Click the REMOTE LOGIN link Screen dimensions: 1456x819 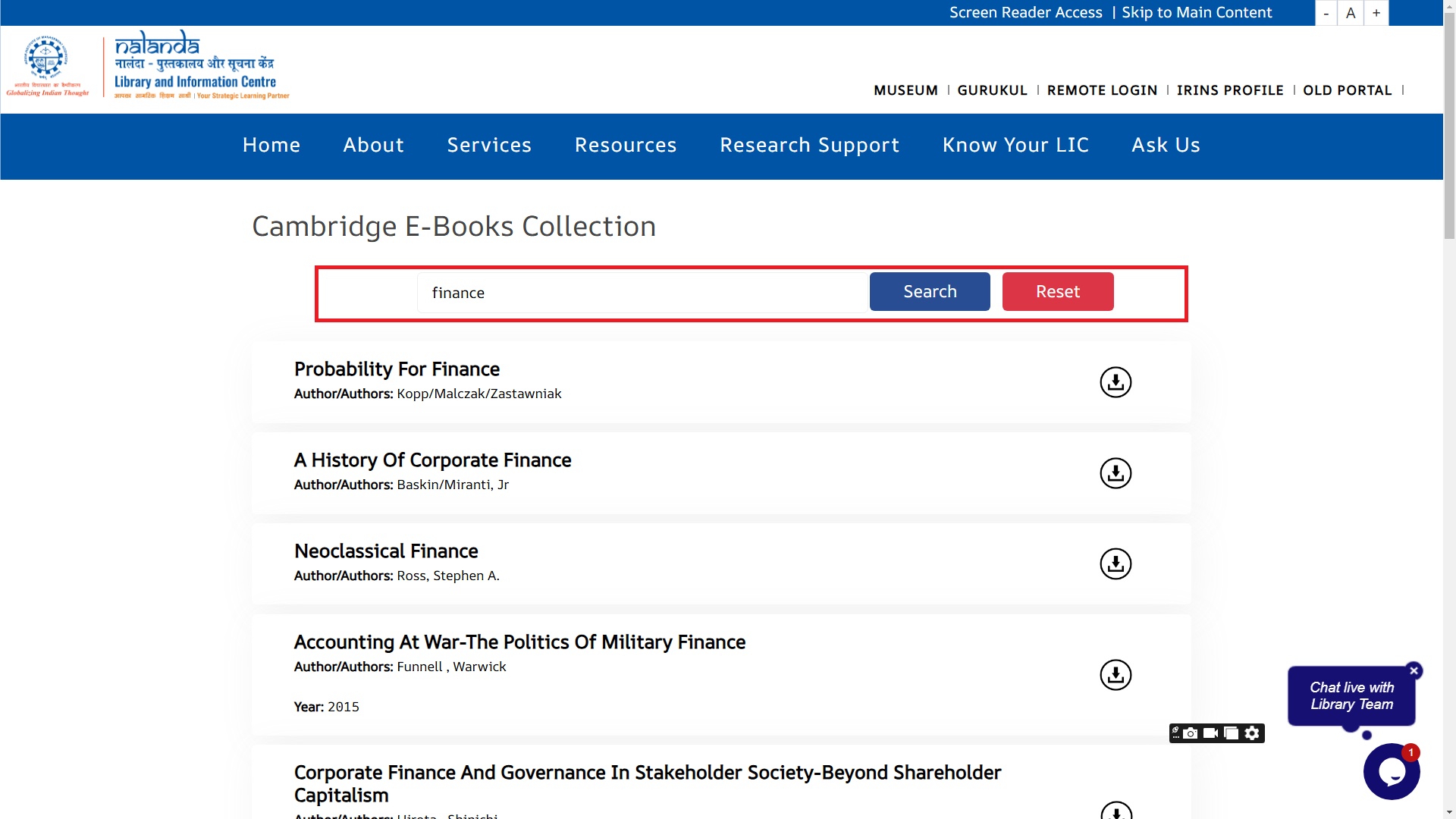pos(1102,90)
